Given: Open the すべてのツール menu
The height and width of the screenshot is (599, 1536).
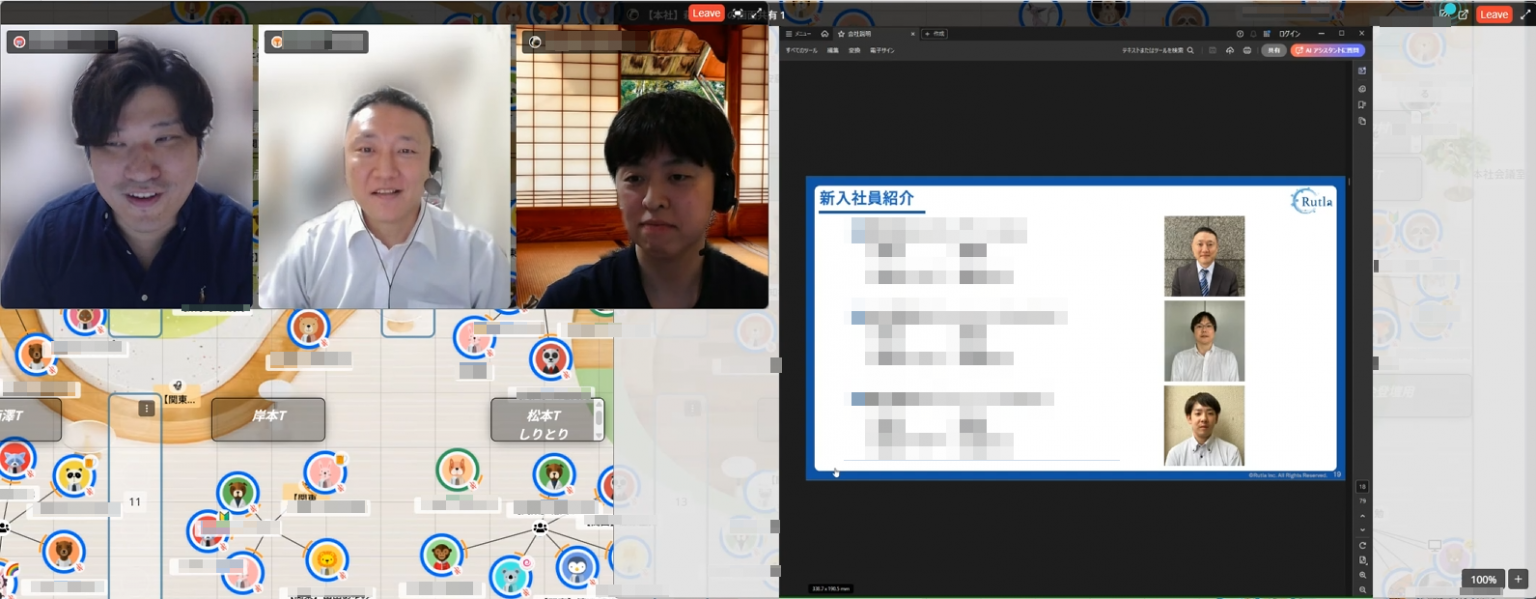Looking at the screenshot, I should click(x=801, y=50).
